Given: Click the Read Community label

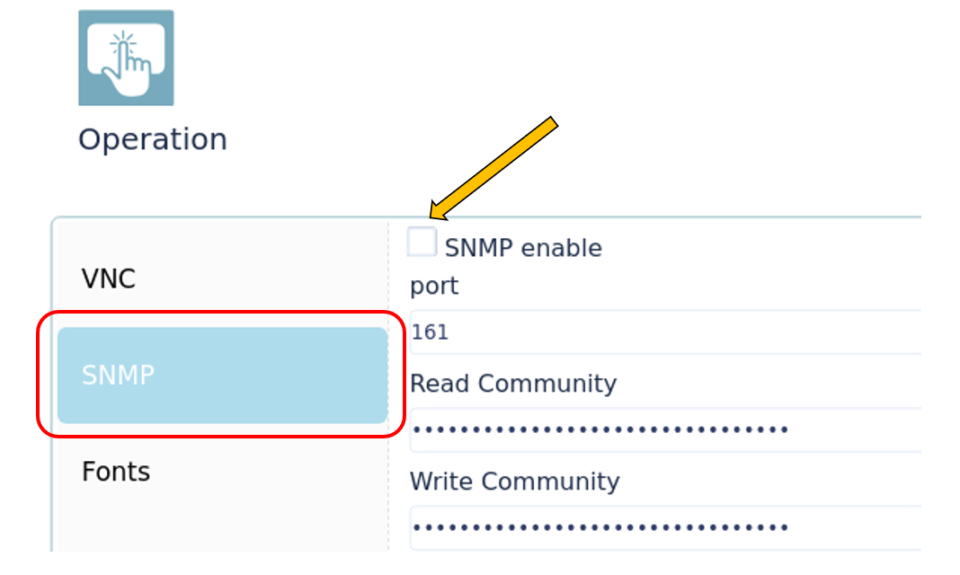Looking at the screenshot, I should (513, 383).
